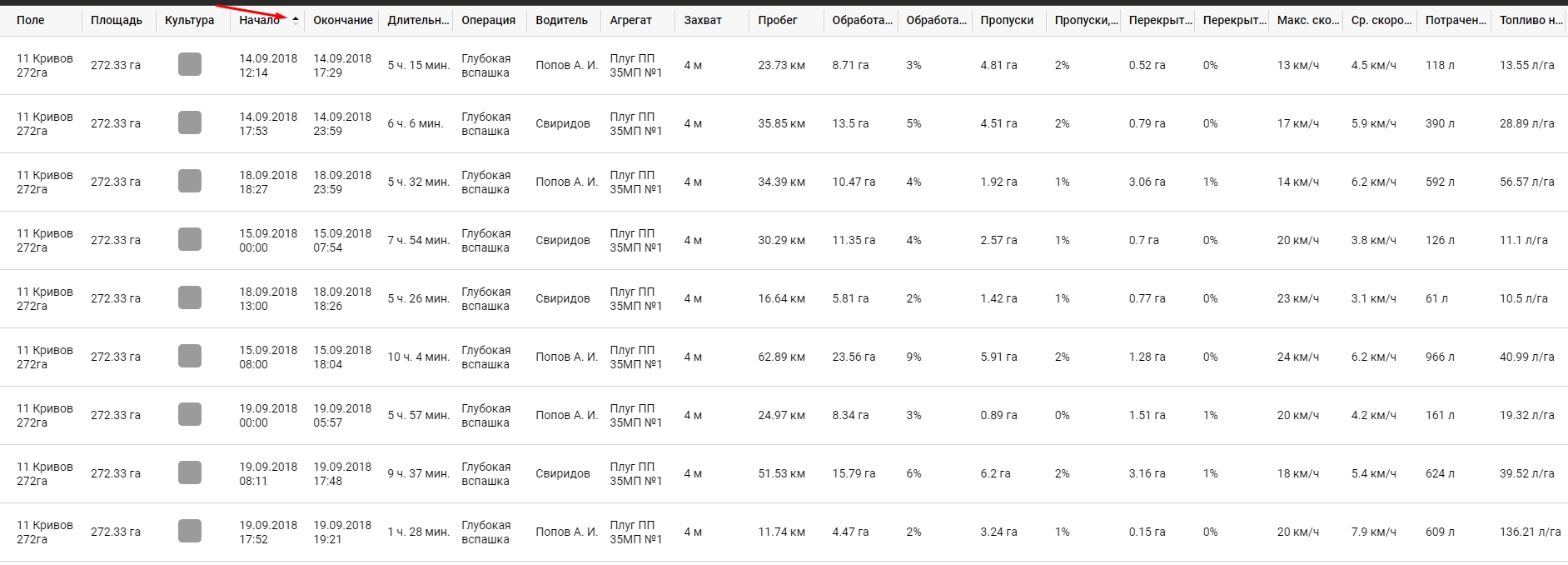Sort by the Макс. ско... column header
The width and height of the screenshot is (1568, 565).
tap(1308, 20)
